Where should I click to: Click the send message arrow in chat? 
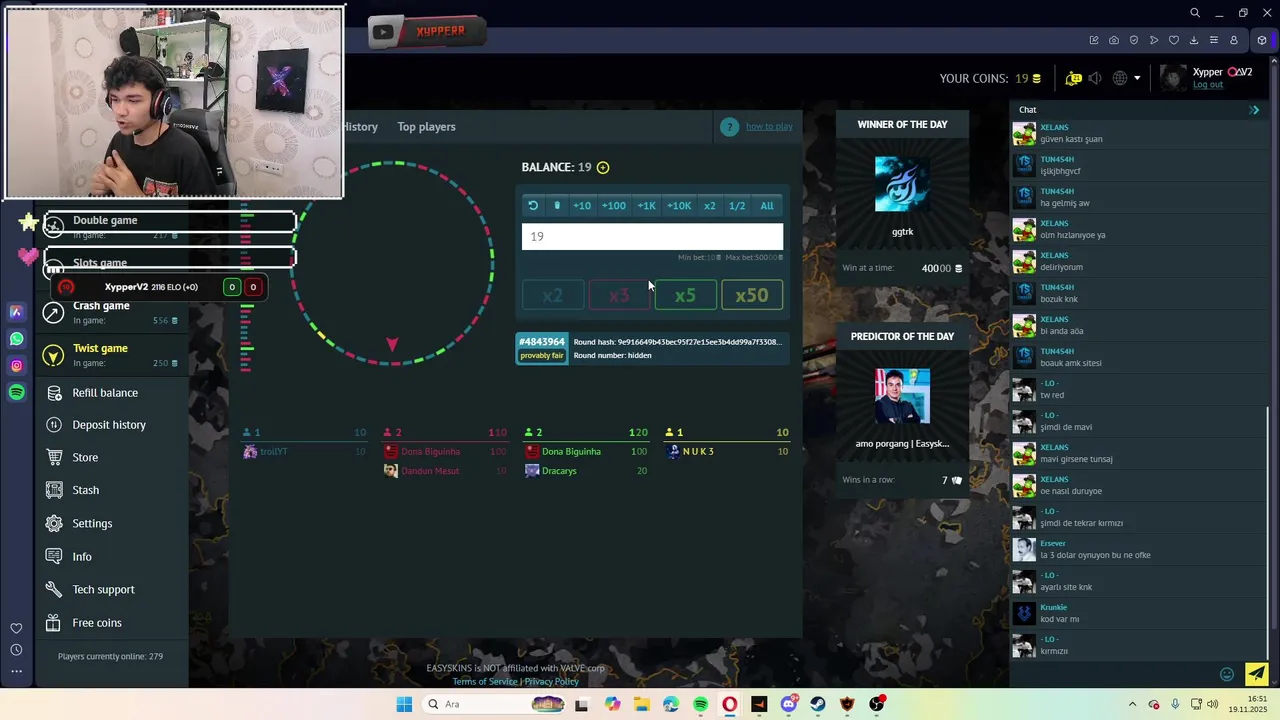pos(1257,674)
